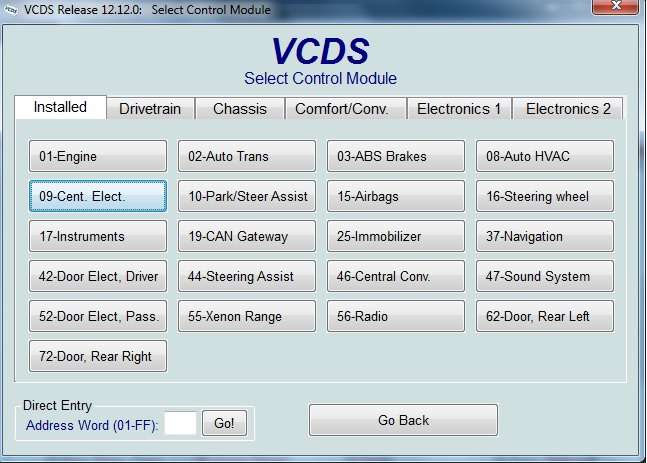Open 10-Park/Steer Assist module
The image size is (647, 463).
pos(247,196)
